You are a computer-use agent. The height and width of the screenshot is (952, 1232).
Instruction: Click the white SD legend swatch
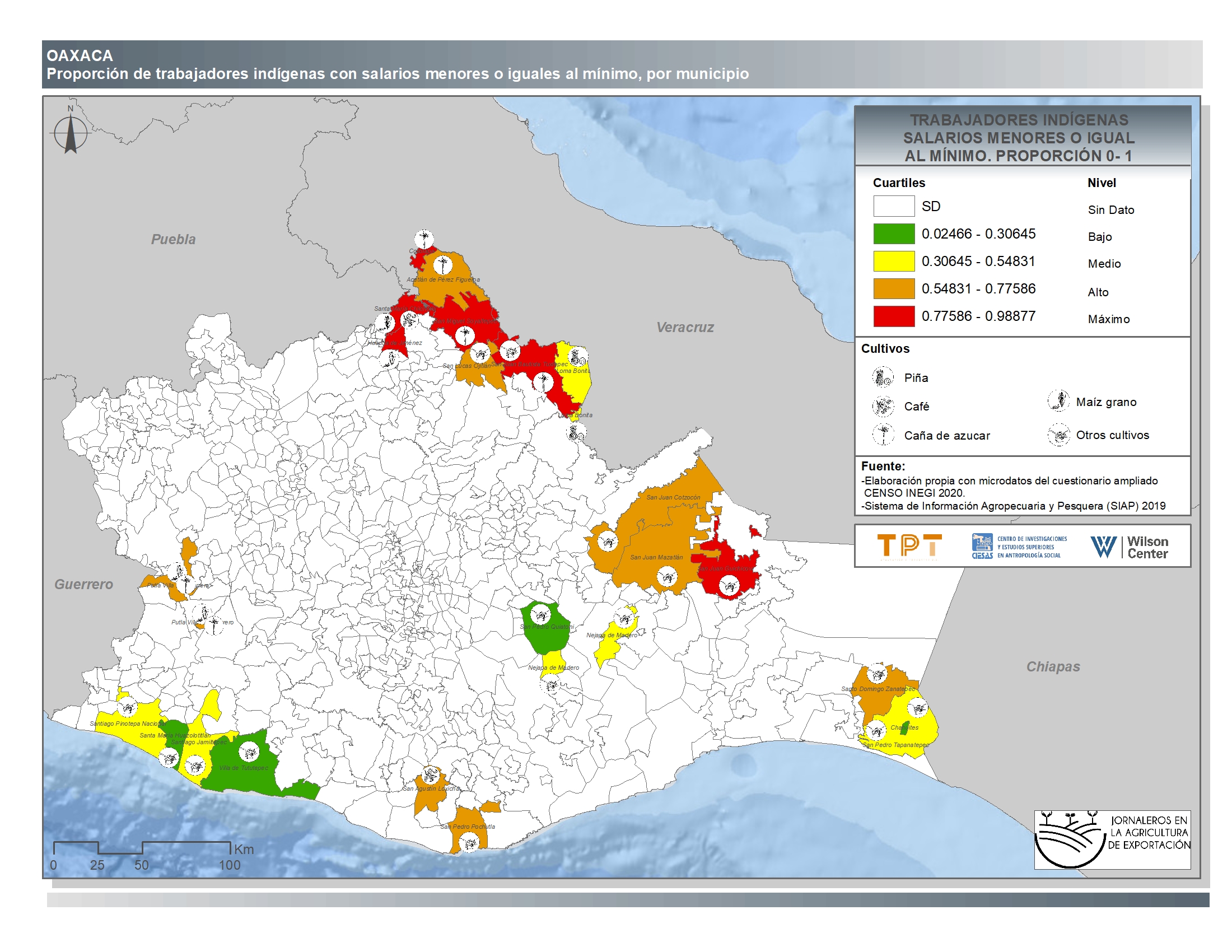894,206
